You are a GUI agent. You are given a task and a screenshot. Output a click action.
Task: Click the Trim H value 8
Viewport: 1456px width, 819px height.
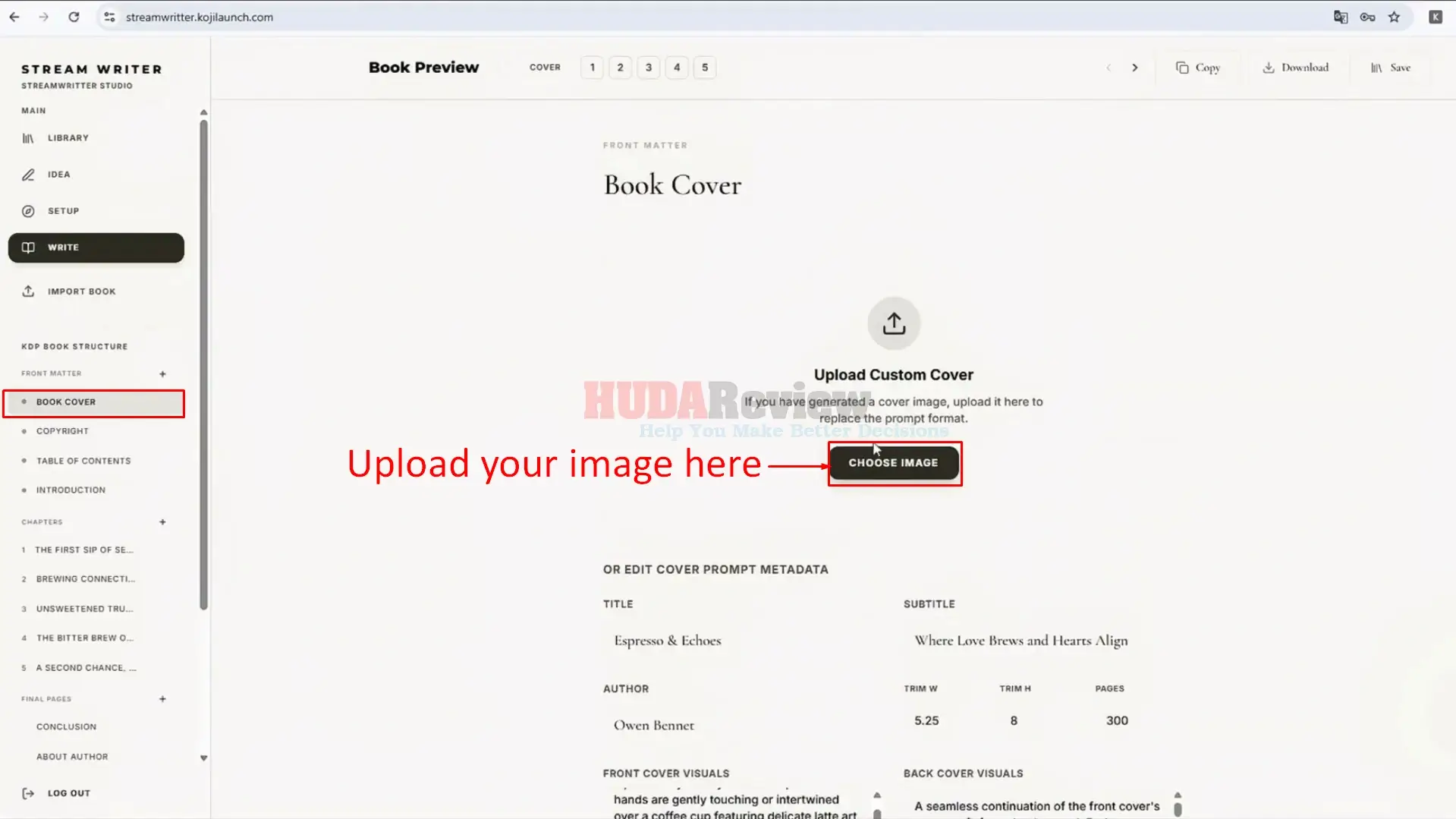[1014, 720]
